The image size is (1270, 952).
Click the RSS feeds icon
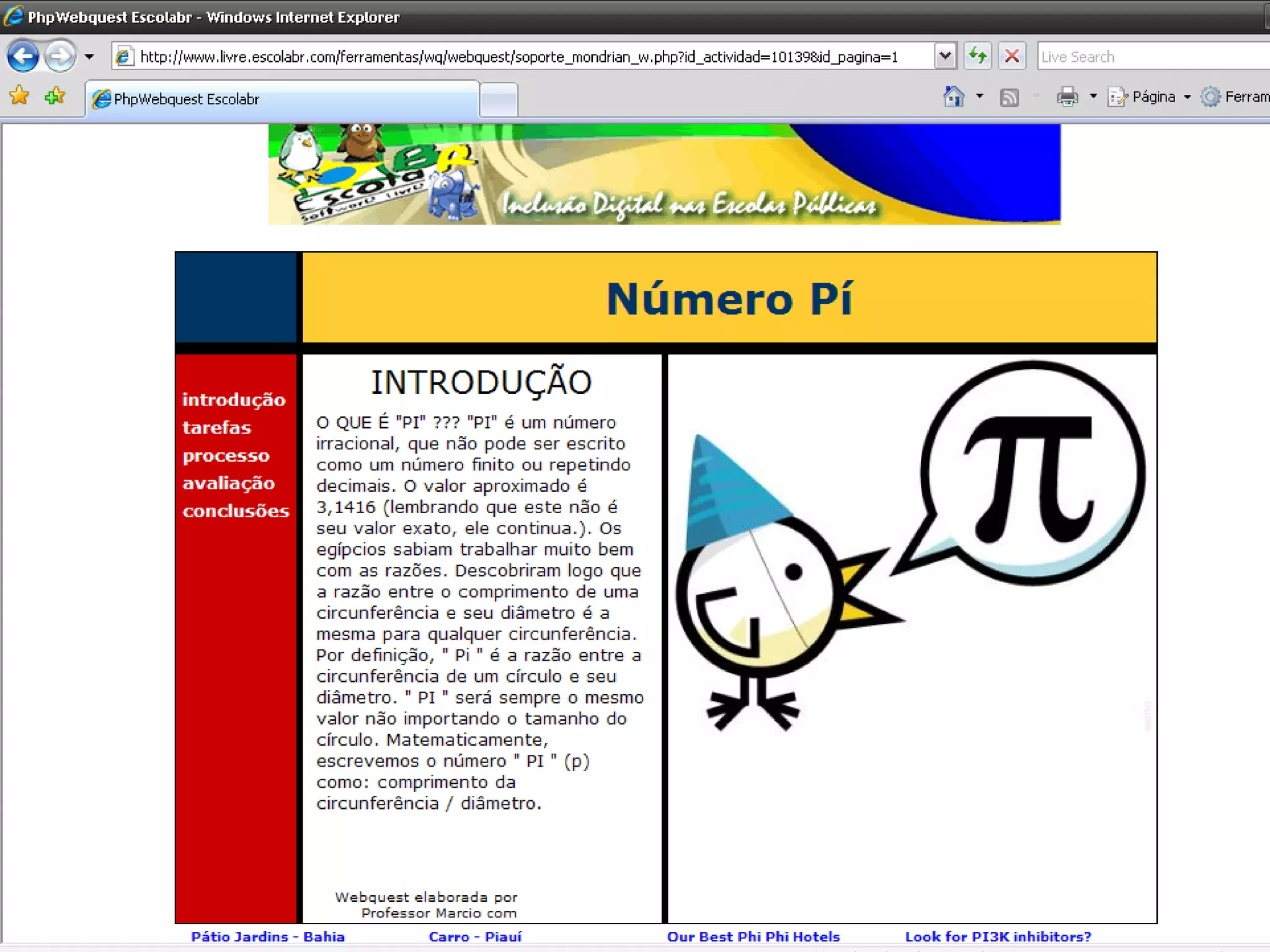[1009, 97]
